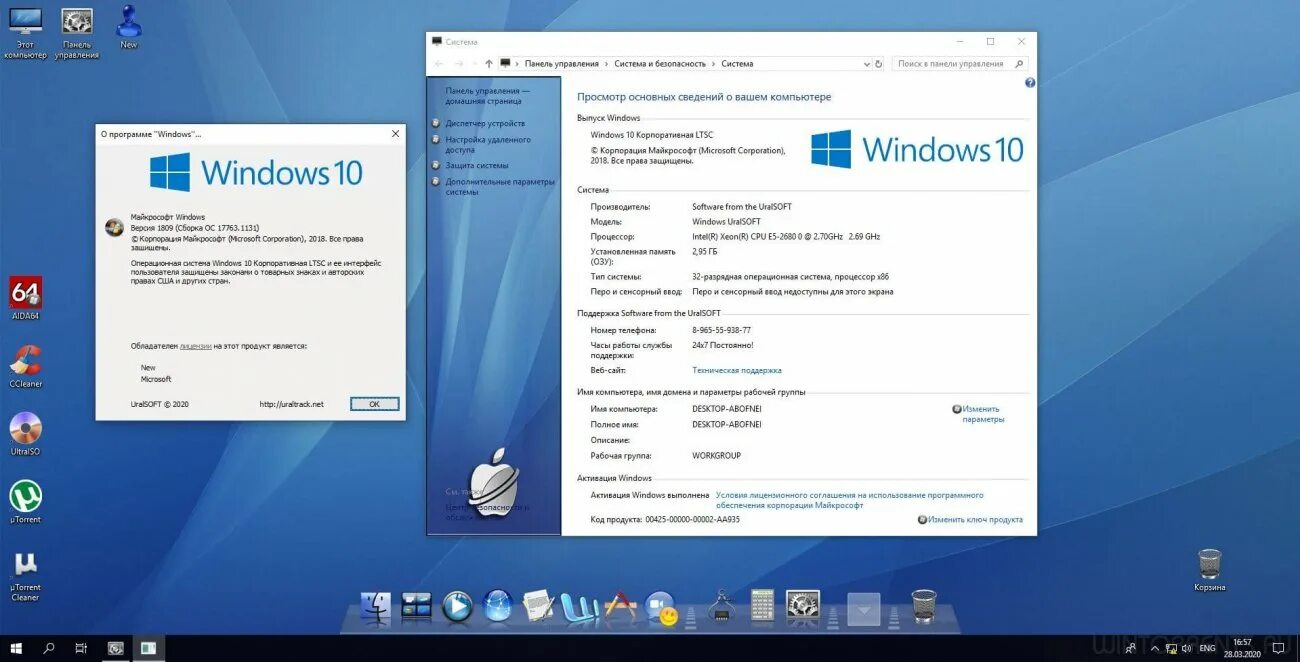Open the Finder icon in the dock
The width and height of the screenshot is (1300, 662).
(376, 606)
